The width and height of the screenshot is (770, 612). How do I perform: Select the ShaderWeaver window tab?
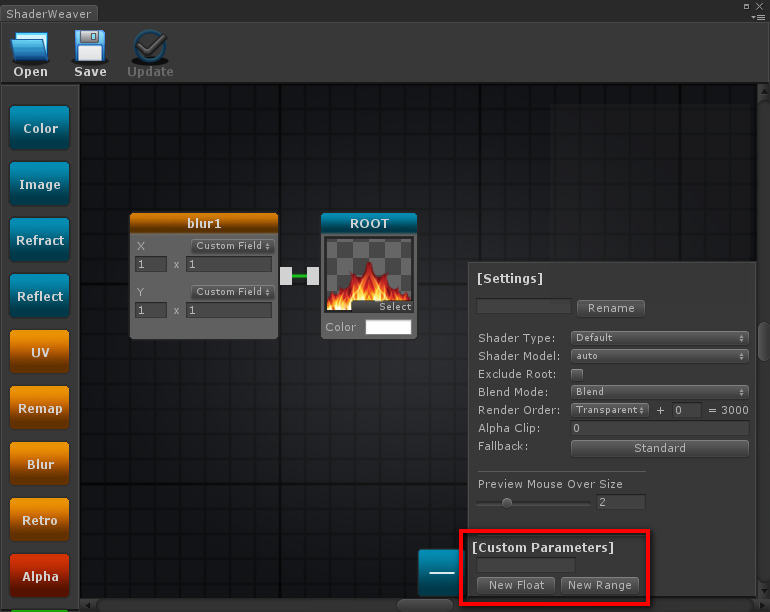[x=49, y=13]
